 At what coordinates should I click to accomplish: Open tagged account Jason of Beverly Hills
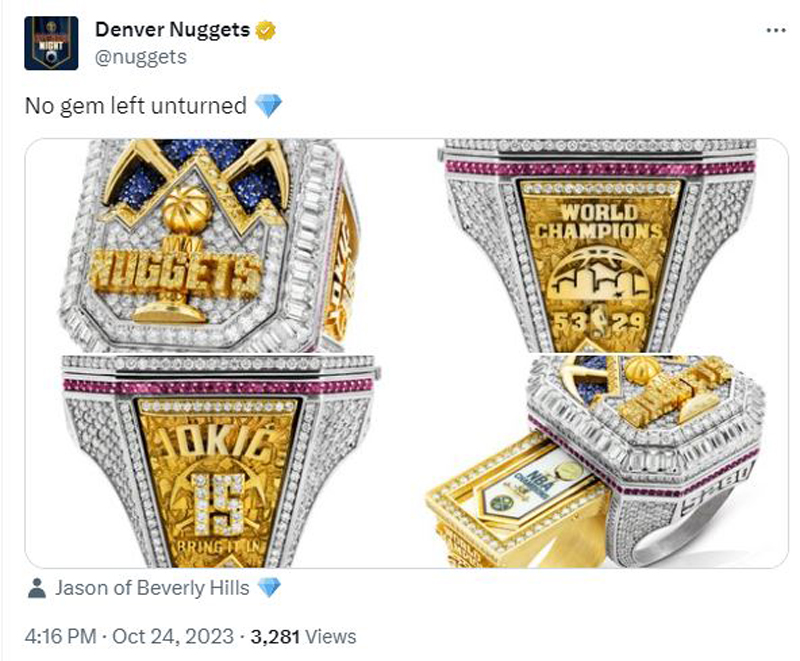[152, 588]
